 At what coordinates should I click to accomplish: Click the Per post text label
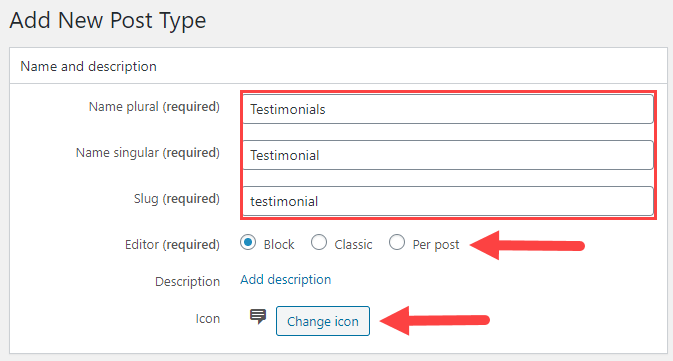436,245
